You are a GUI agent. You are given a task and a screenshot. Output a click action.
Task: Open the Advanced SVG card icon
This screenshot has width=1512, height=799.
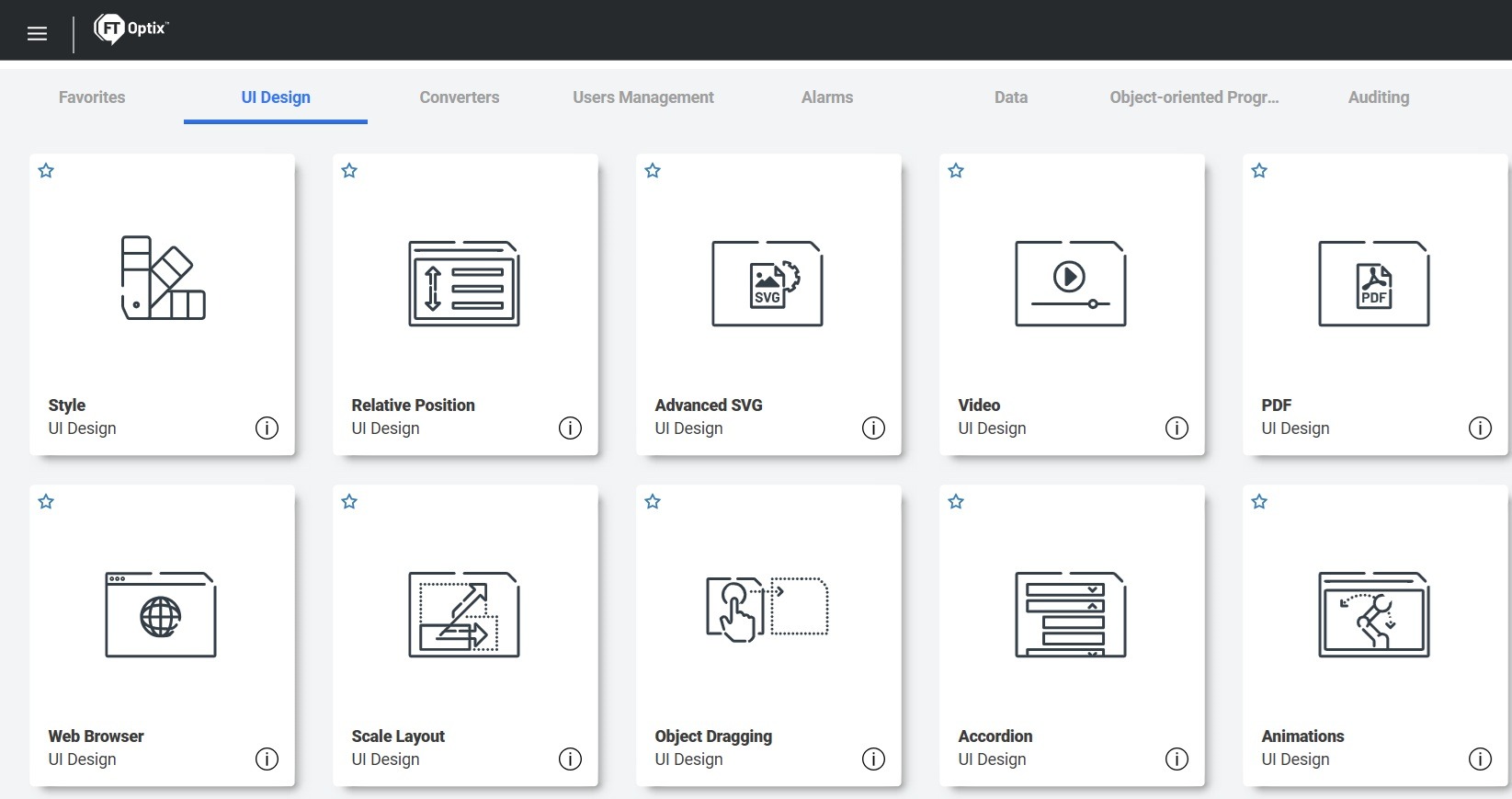pyautogui.click(x=767, y=283)
